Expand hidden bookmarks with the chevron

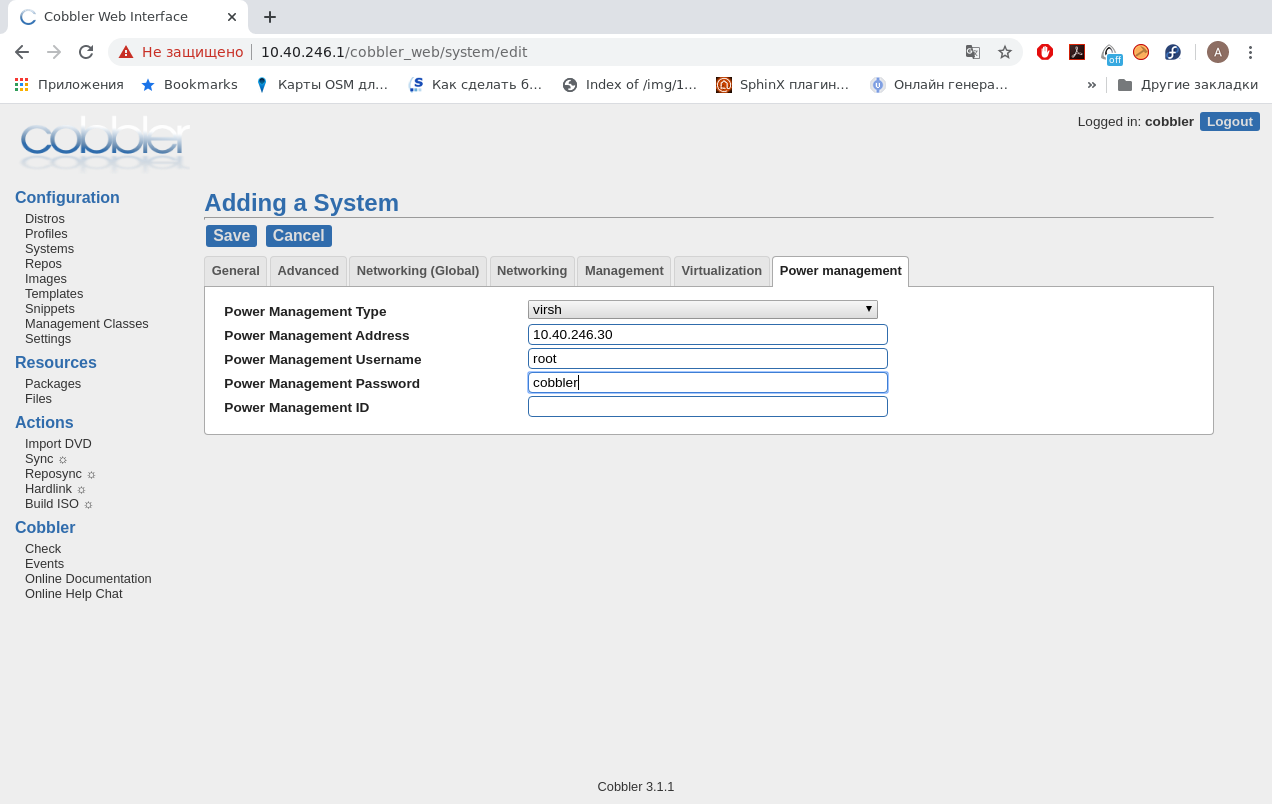1091,85
